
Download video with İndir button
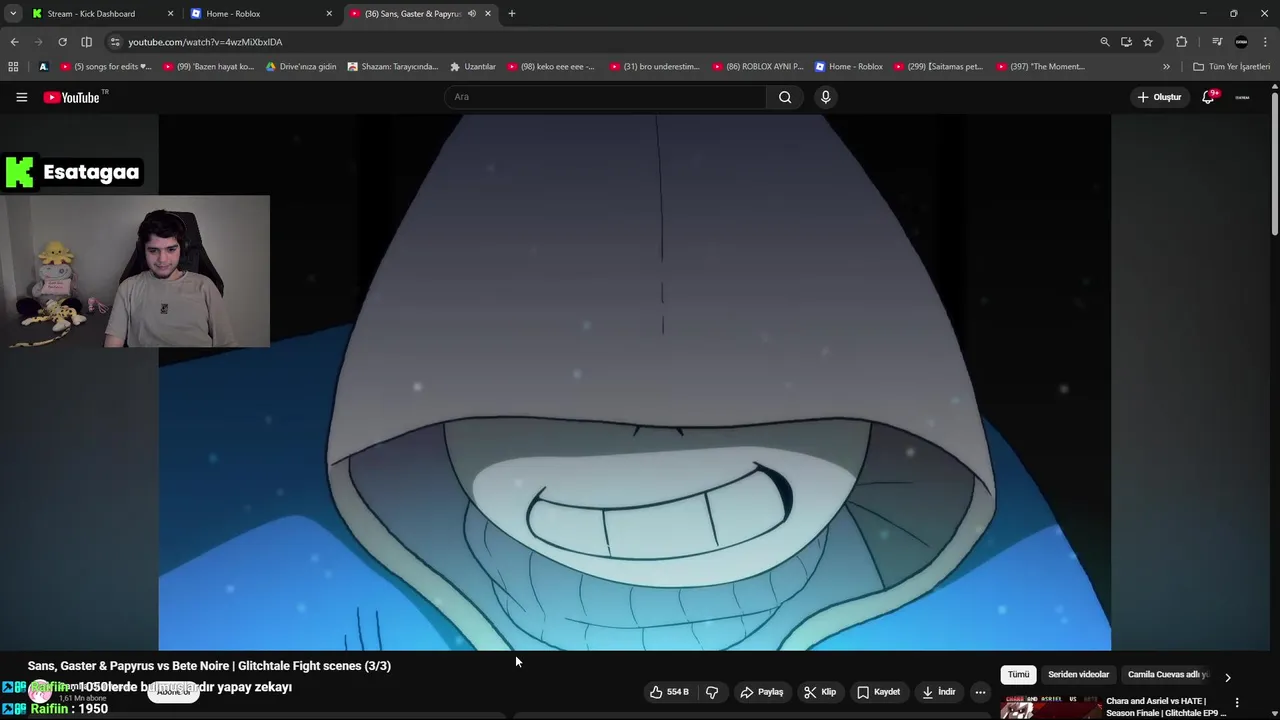[938, 692]
